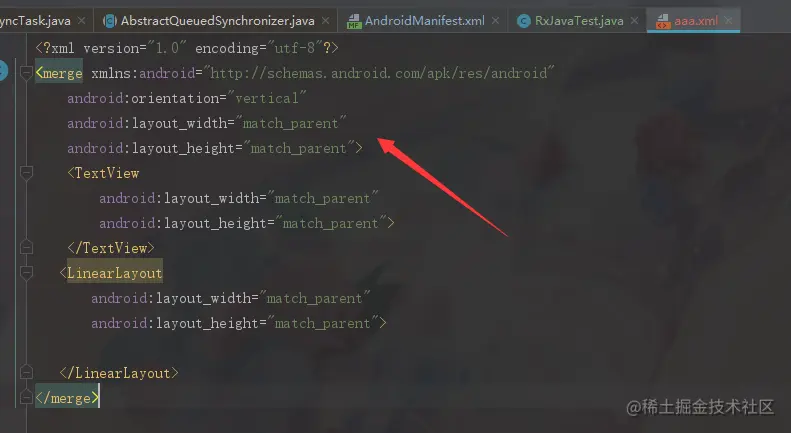The image size is (791, 433).
Task: Select the RxJavaTest.java tab
Action: point(579,21)
